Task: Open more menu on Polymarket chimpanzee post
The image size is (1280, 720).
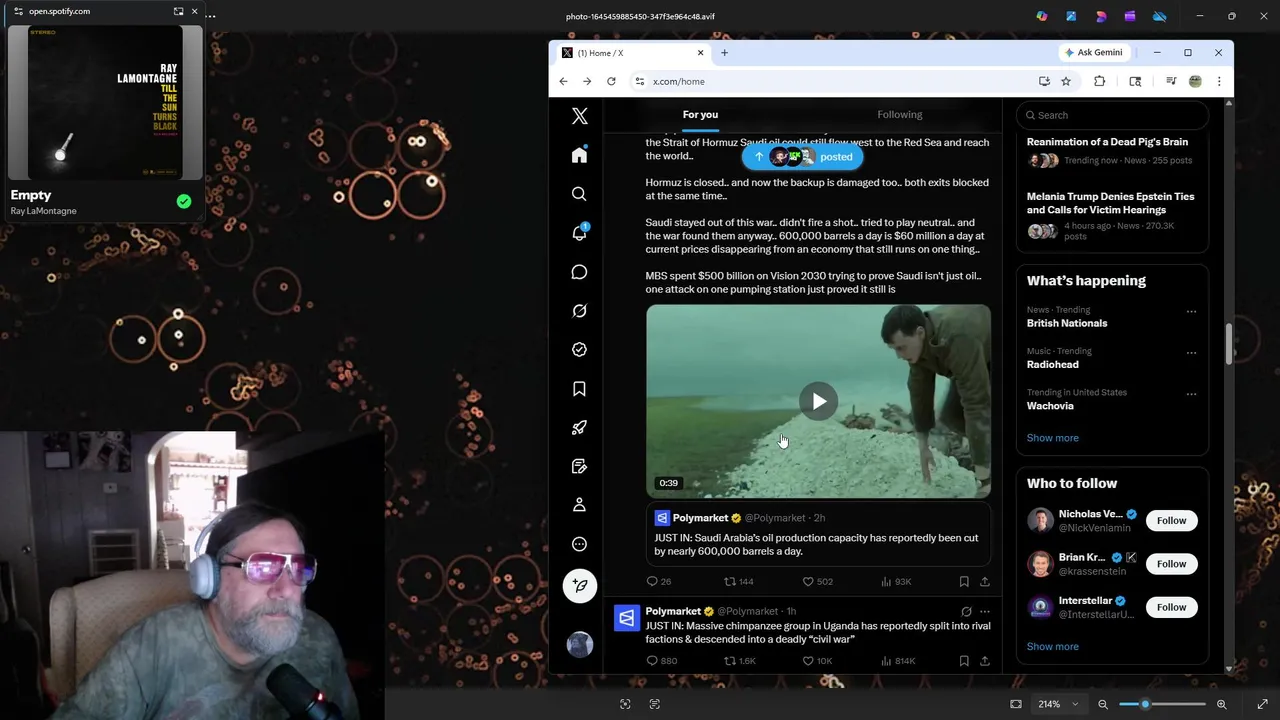Action: tap(985, 611)
